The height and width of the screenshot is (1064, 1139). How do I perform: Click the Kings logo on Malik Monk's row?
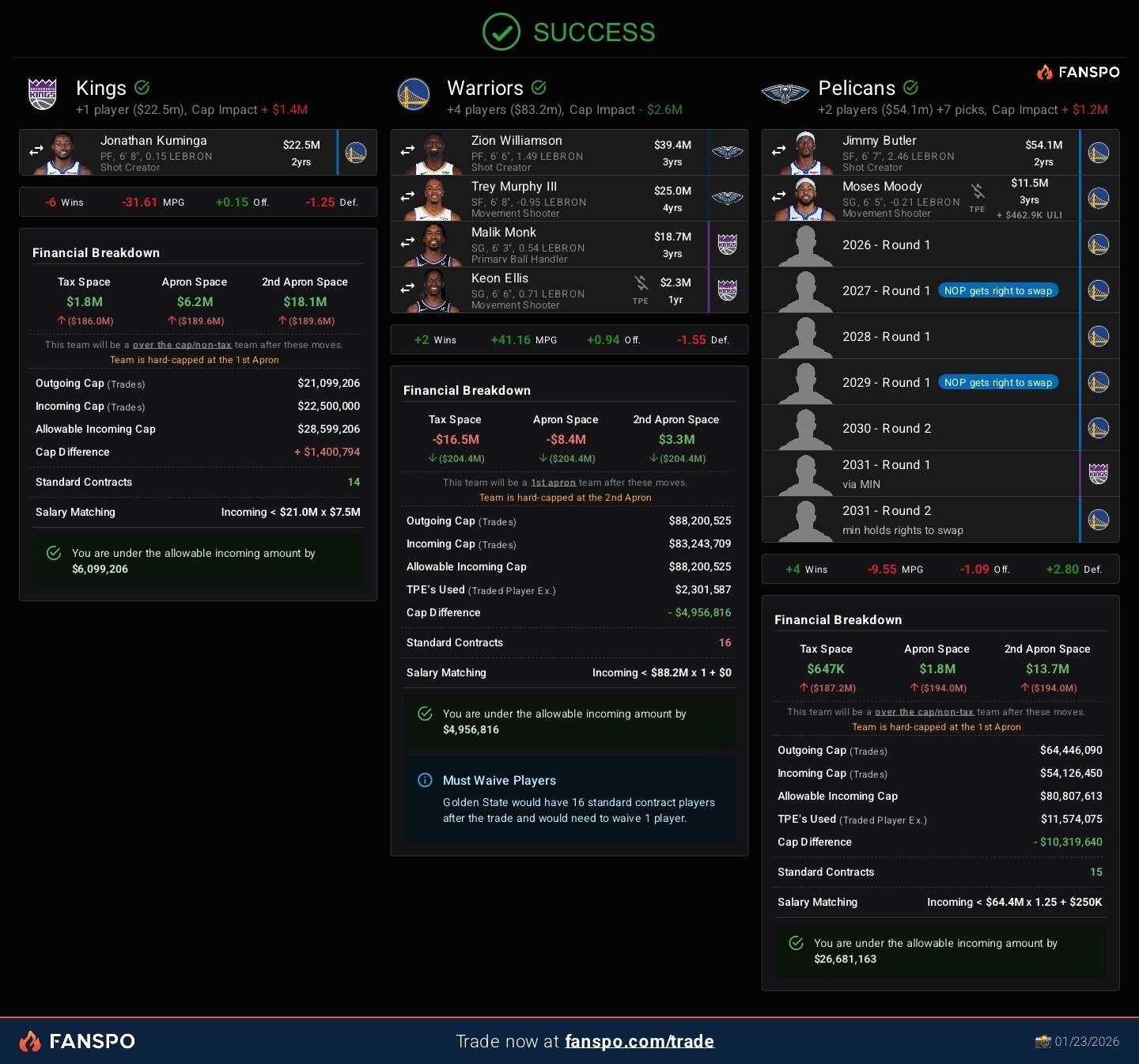click(727, 244)
